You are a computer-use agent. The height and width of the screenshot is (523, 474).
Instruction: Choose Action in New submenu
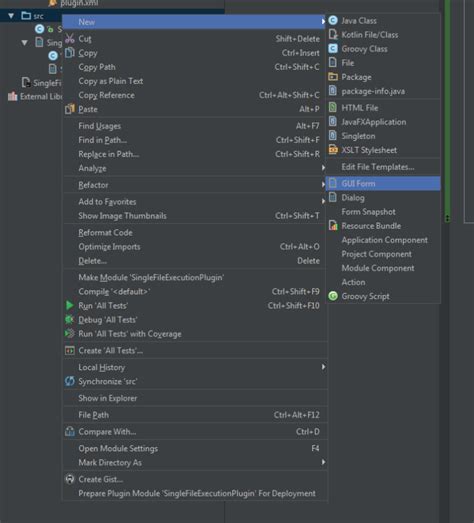pos(353,282)
